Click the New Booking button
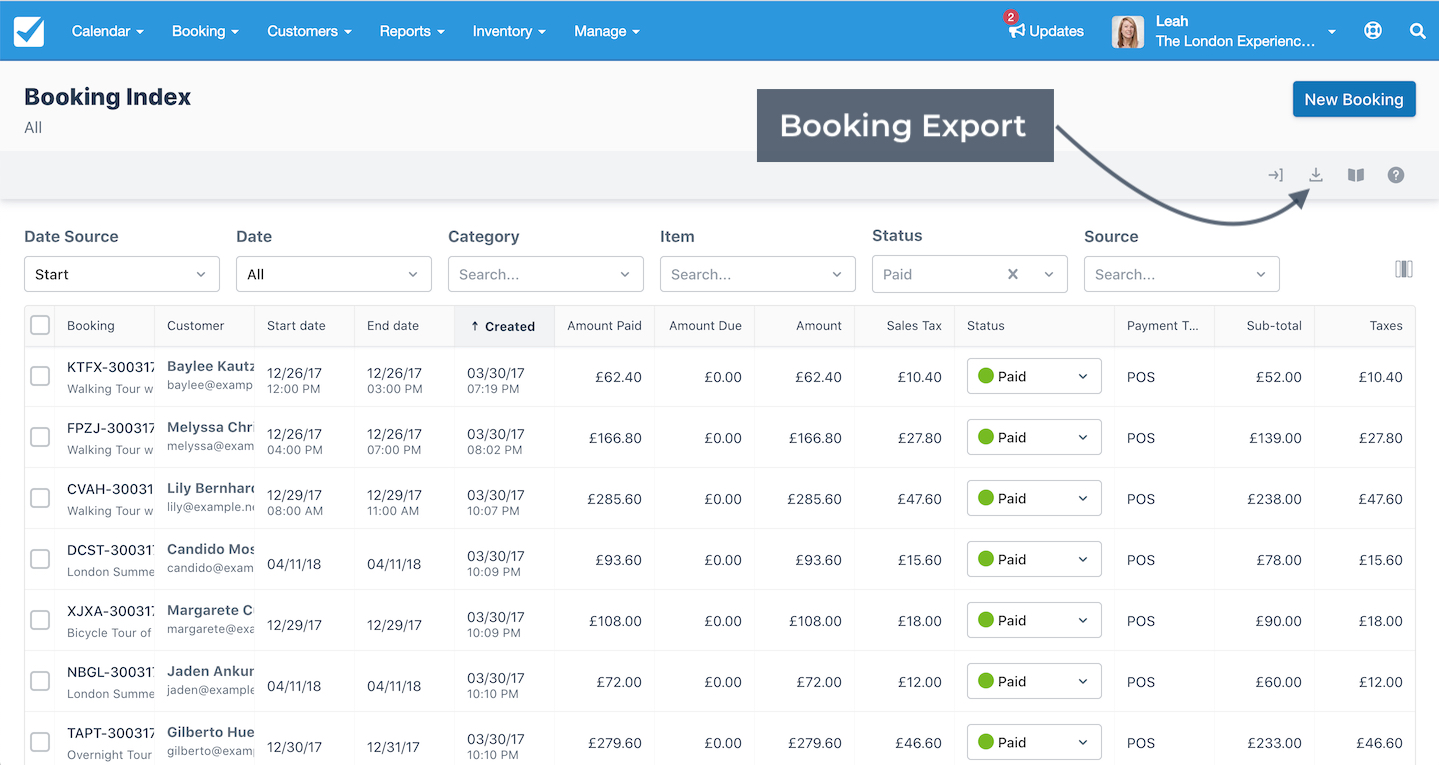The width and height of the screenshot is (1439, 765). pos(1354,99)
